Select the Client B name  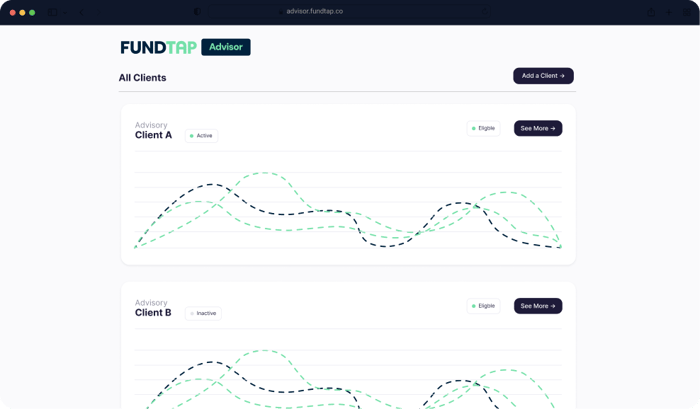153,313
